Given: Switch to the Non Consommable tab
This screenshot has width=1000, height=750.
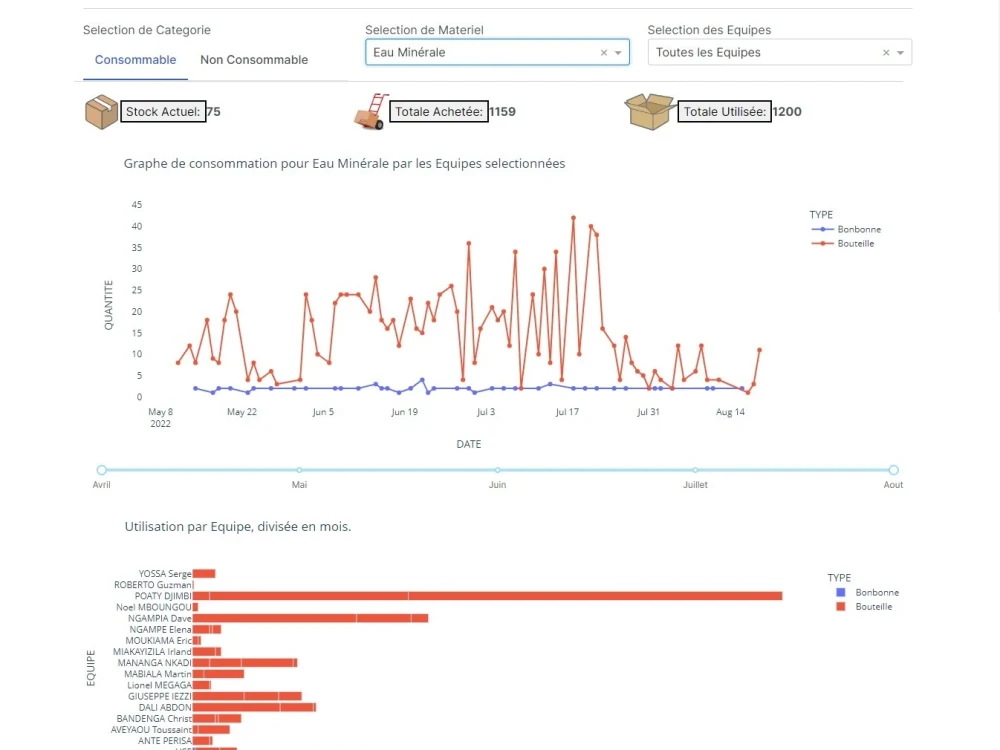Looking at the screenshot, I should coord(253,60).
